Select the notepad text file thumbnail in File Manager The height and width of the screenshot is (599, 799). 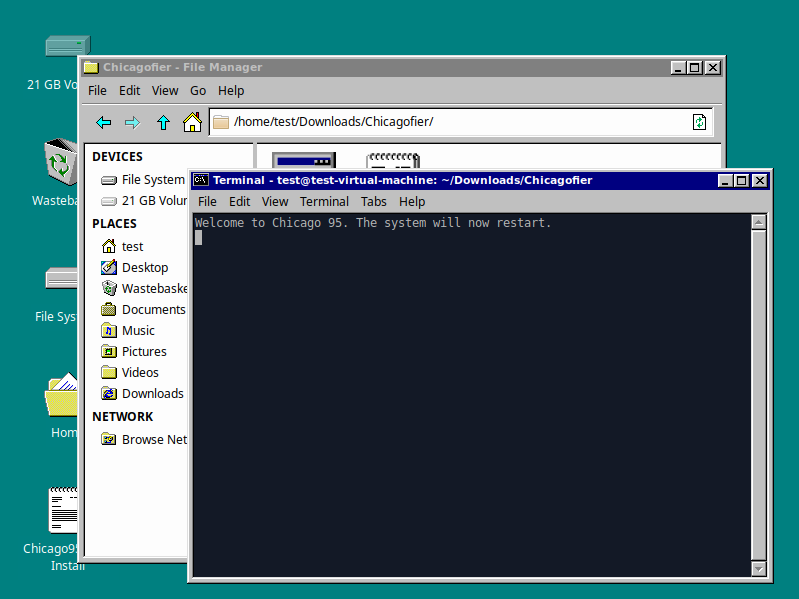(x=393, y=160)
